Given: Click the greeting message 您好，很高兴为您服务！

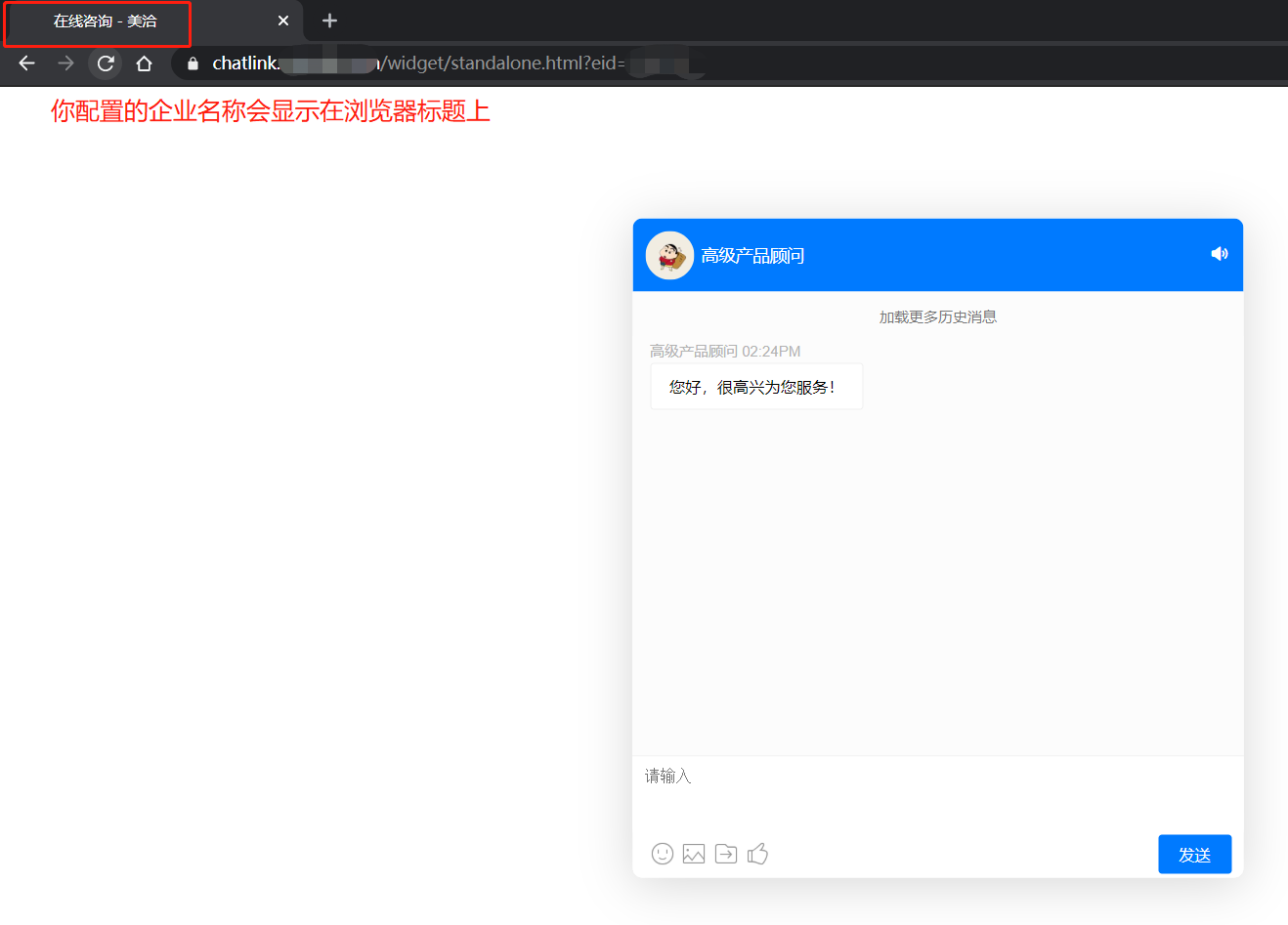Looking at the screenshot, I should (756, 387).
